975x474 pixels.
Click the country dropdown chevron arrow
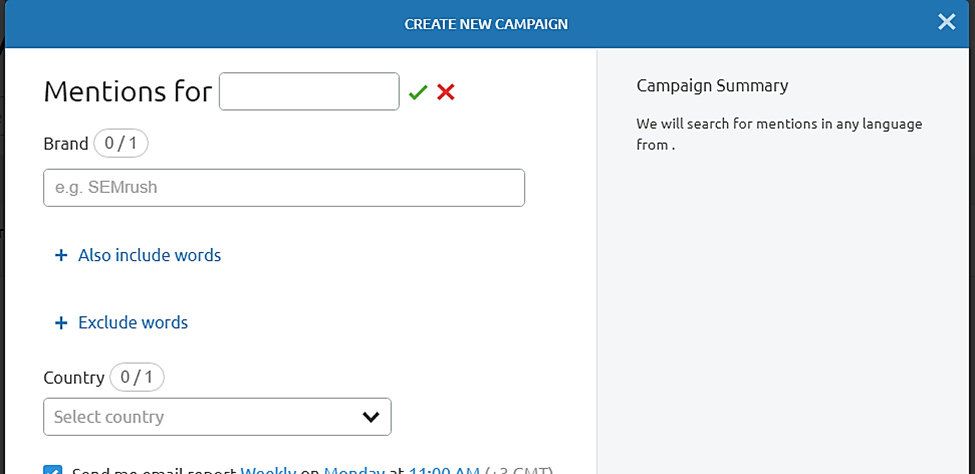coord(371,417)
